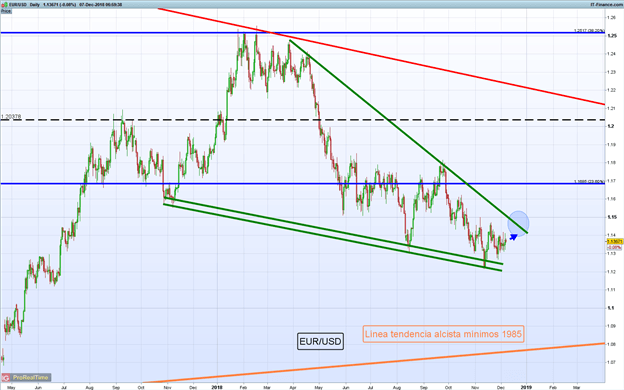Click the 1.20378 level label
The image size is (624, 390).
coord(11,117)
